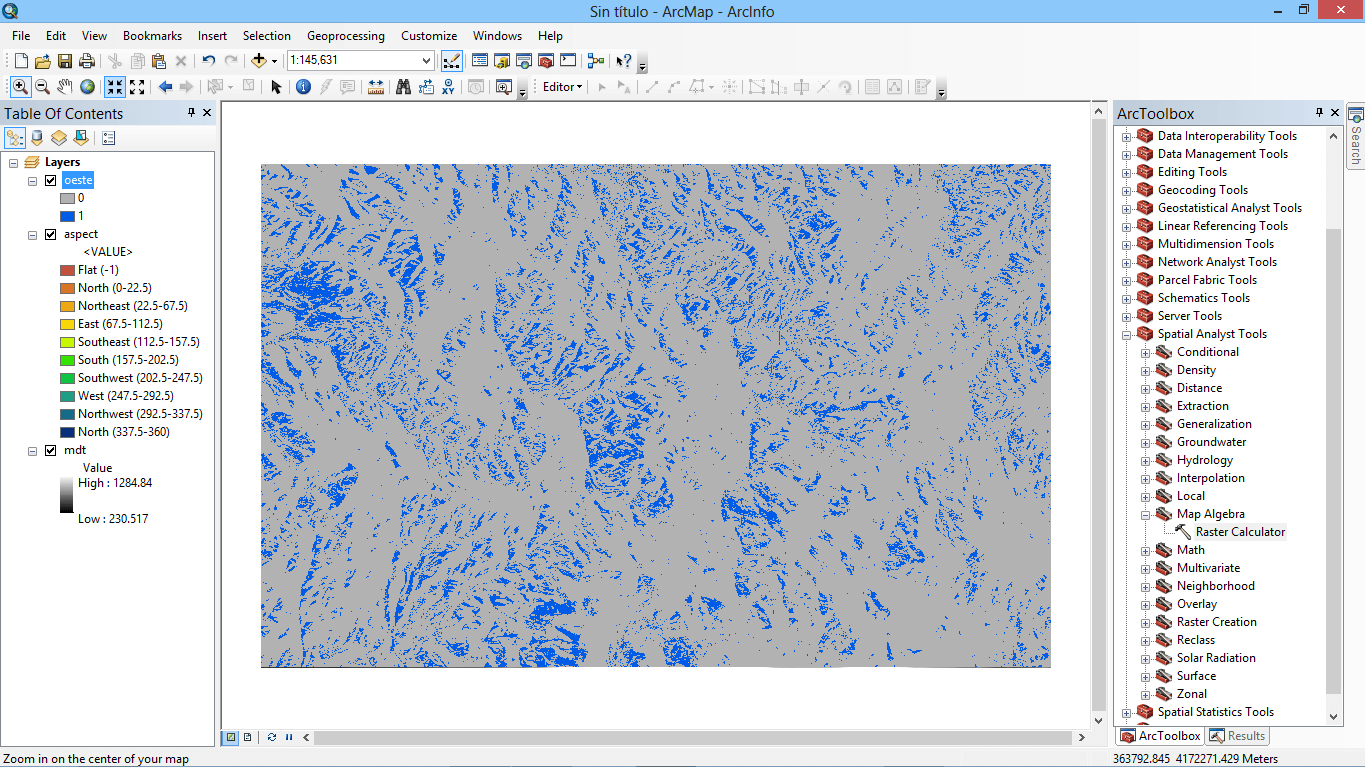Switch to List By Source view
The image size is (1365, 767).
click(37, 138)
